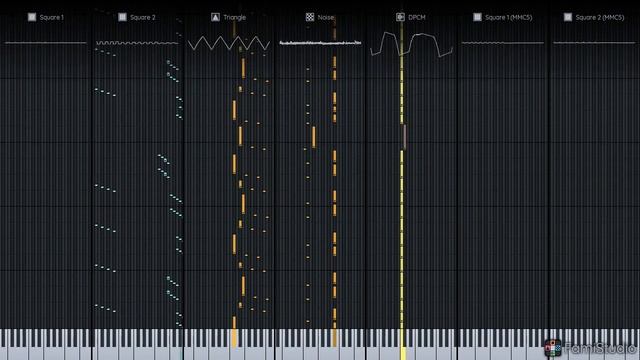Click the "Square 1 (MMC5)" label
This screenshot has width=640, height=360.
(x=509, y=18)
